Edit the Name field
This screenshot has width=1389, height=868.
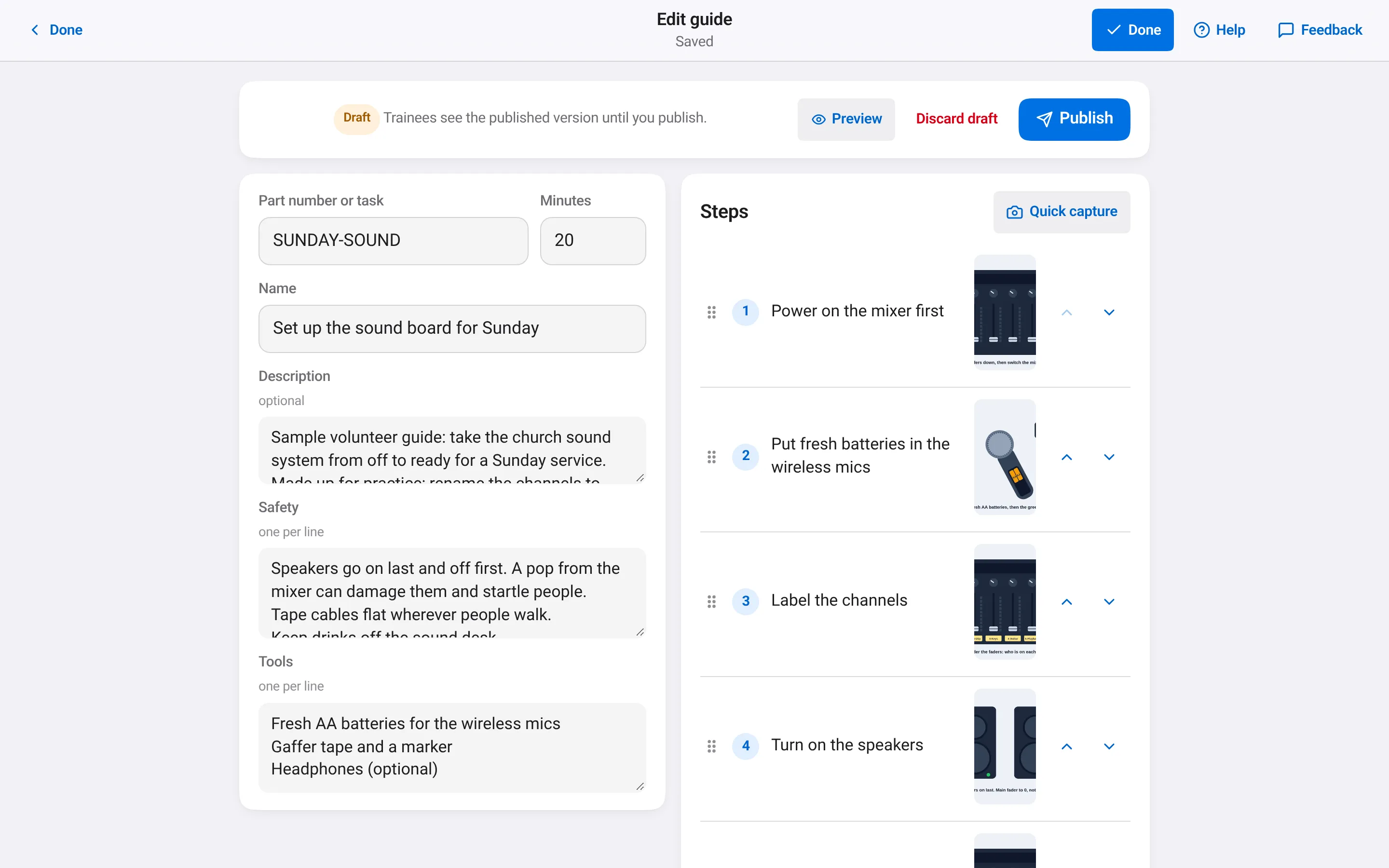[x=452, y=328]
